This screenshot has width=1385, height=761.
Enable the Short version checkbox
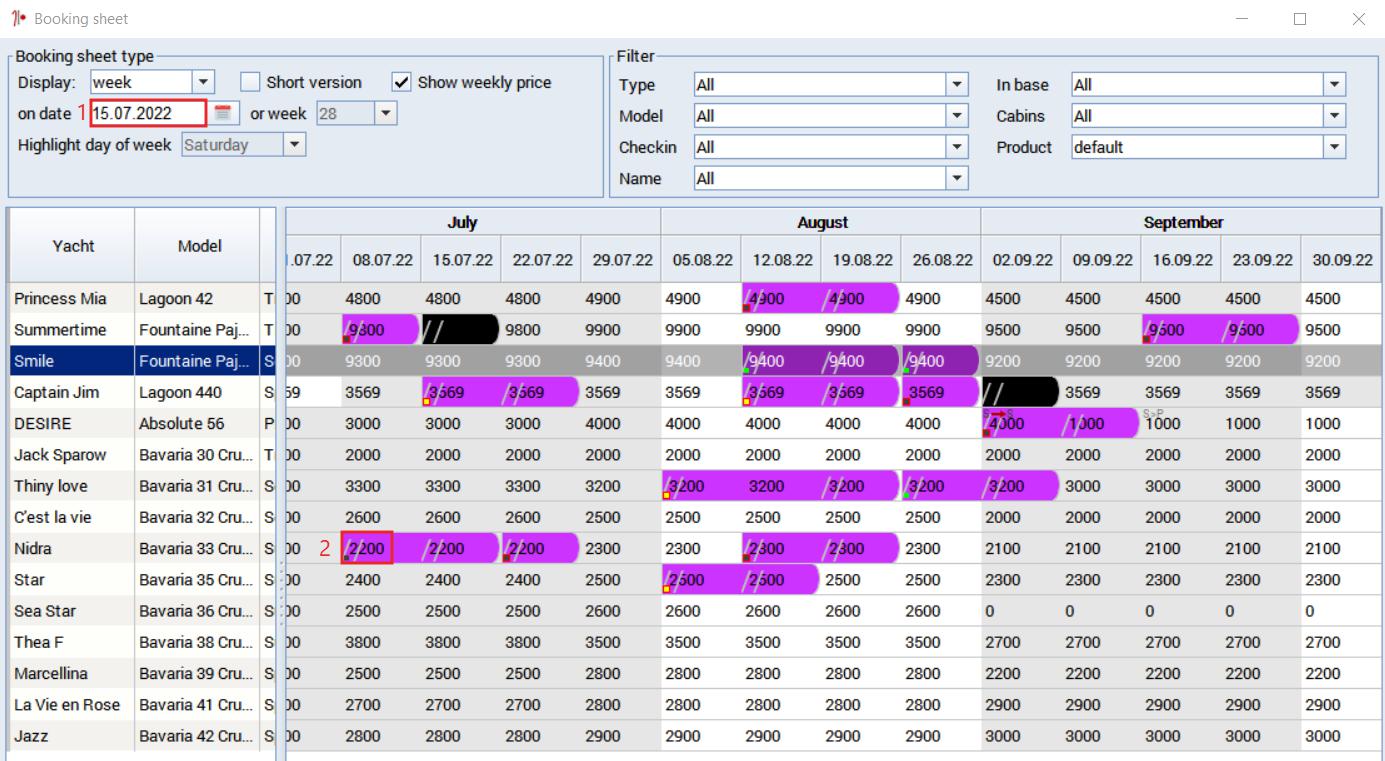250,82
